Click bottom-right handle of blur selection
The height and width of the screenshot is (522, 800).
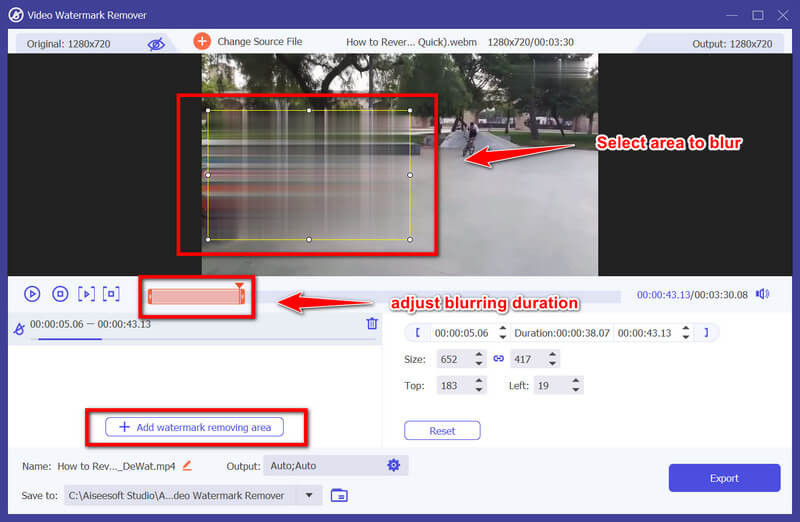[410, 239]
